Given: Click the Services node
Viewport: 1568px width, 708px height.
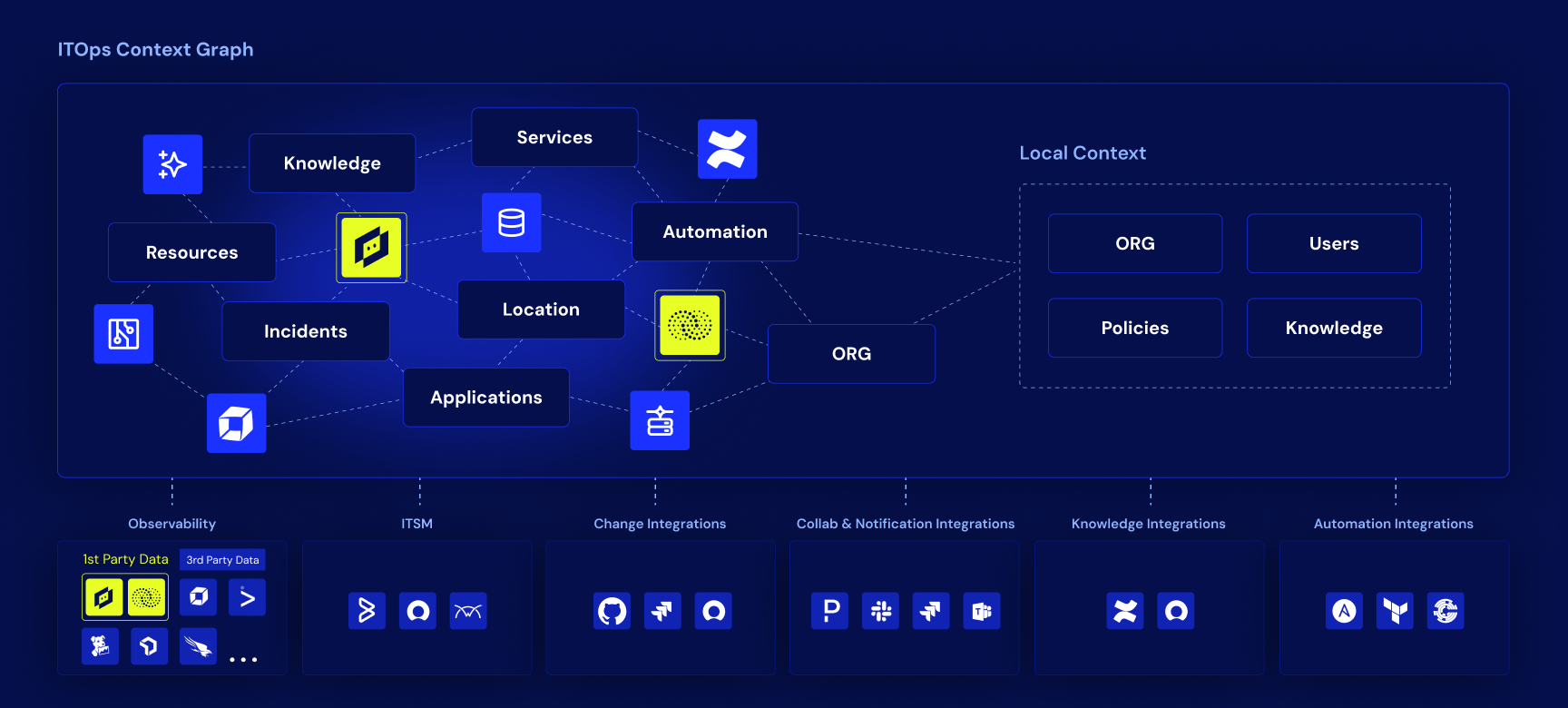Looking at the screenshot, I should pyautogui.click(x=554, y=137).
